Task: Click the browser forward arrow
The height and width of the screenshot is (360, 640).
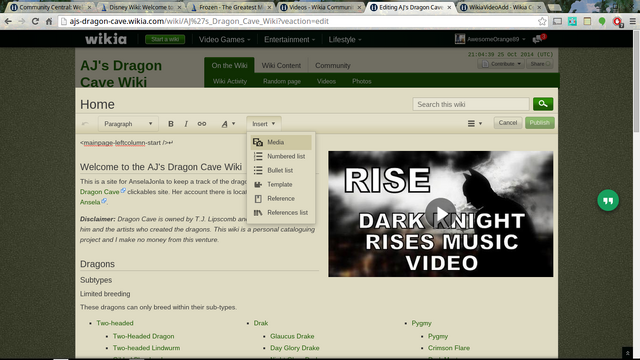Action: (x=21, y=21)
